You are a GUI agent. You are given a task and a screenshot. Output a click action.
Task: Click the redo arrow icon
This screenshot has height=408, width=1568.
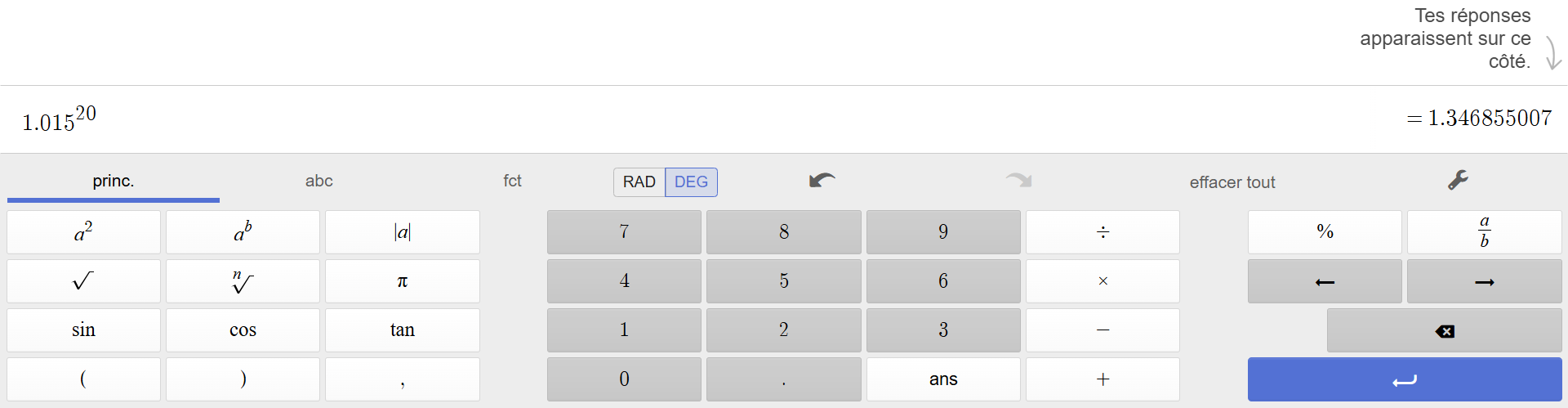1018,181
